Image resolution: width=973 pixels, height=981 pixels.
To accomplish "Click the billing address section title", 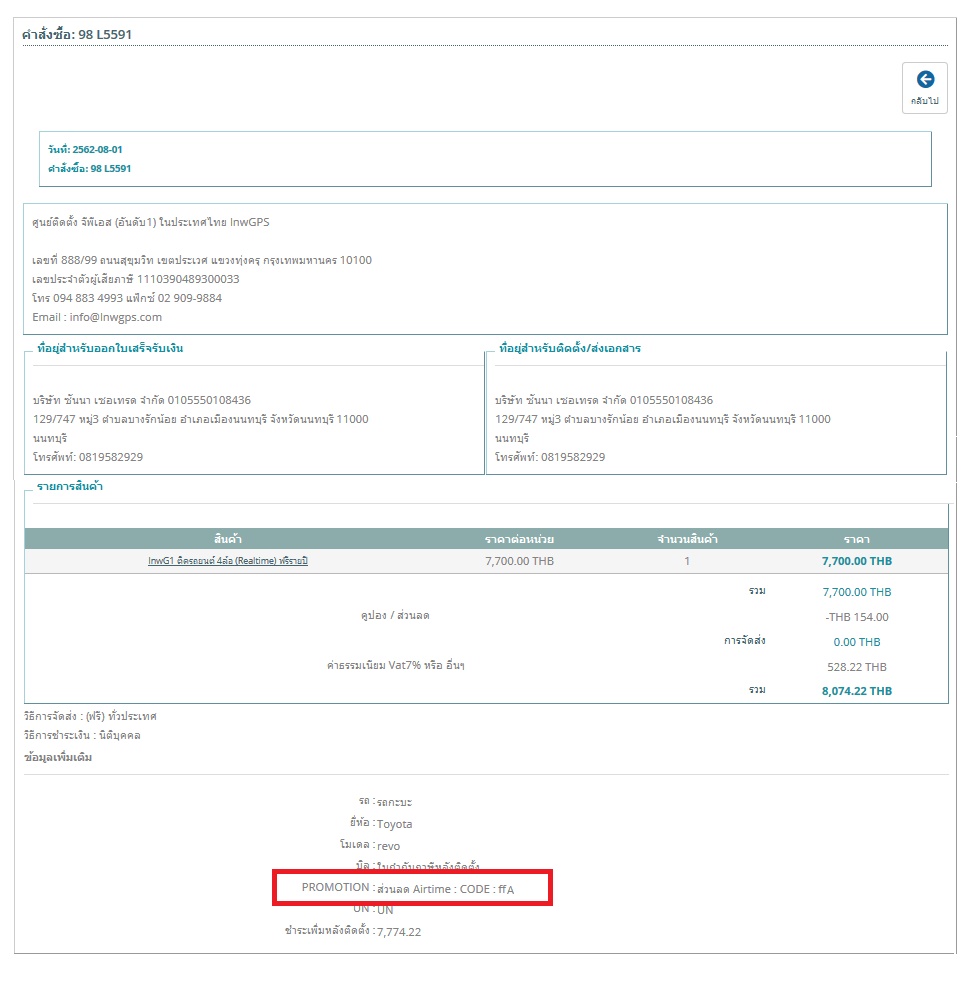I will (110, 348).
